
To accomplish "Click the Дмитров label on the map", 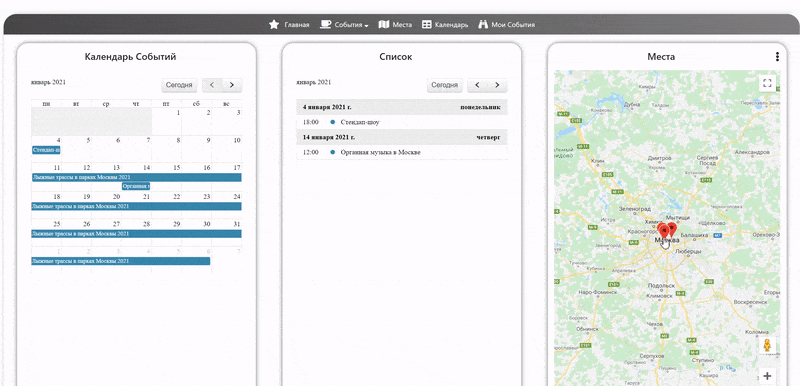I will click(659, 158).
